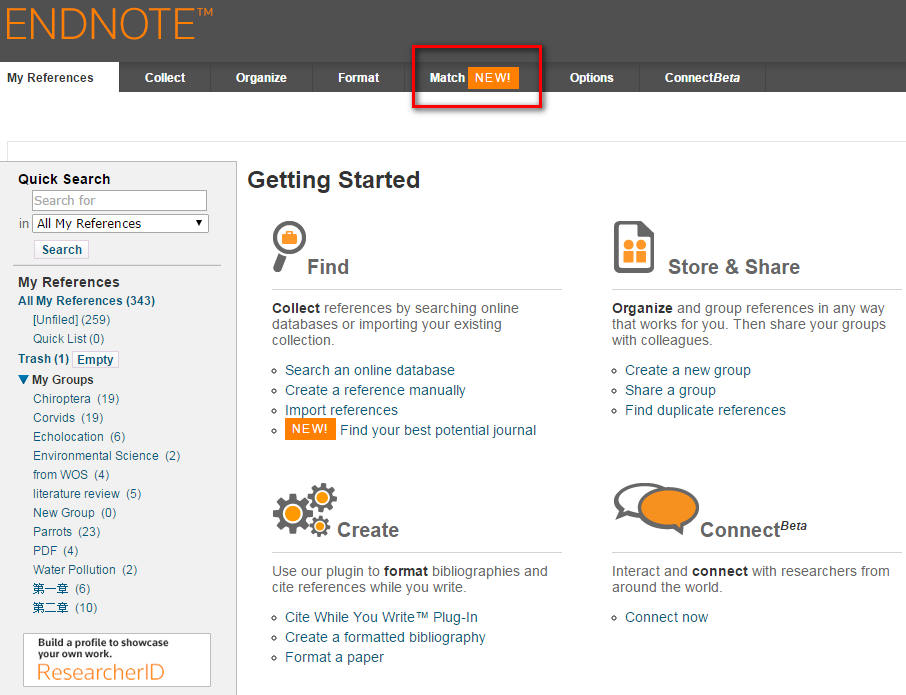
Task: Select the Echolocation group
Action: pyautogui.click(x=79, y=437)
